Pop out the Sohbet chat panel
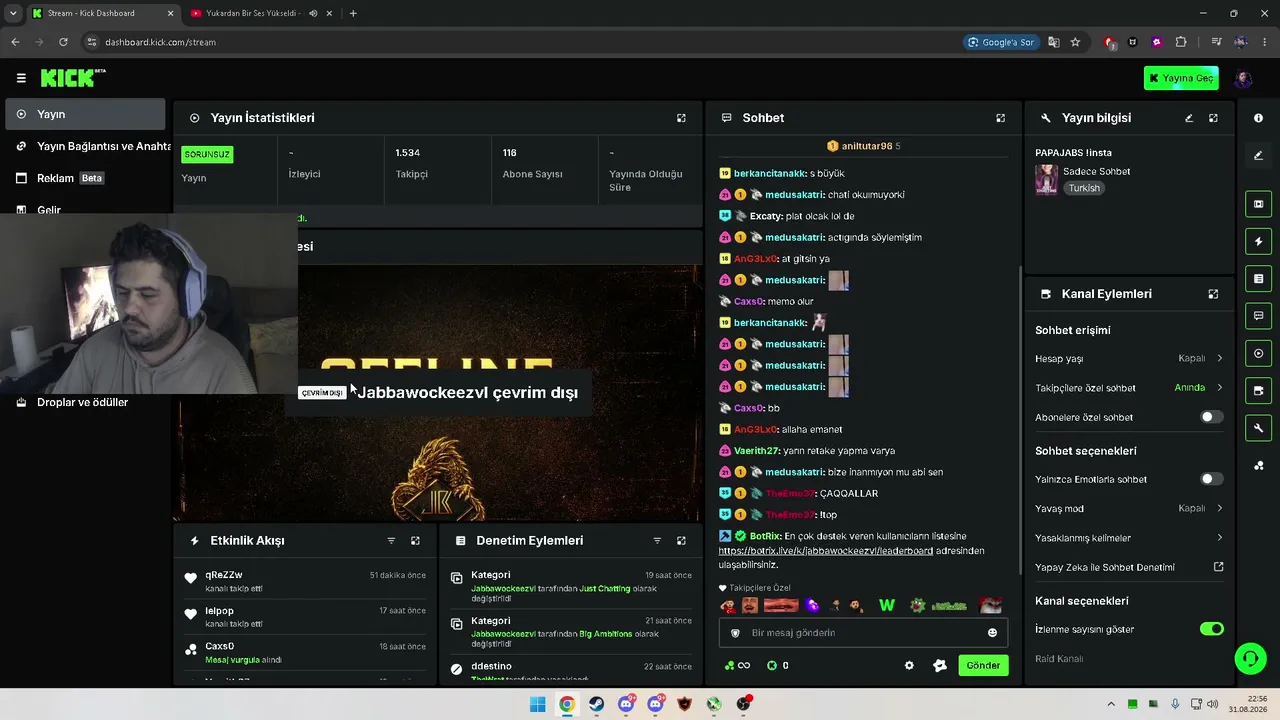Image resolution: width=1280 pixels, height=720 pixels. (x=1000, y=118)
